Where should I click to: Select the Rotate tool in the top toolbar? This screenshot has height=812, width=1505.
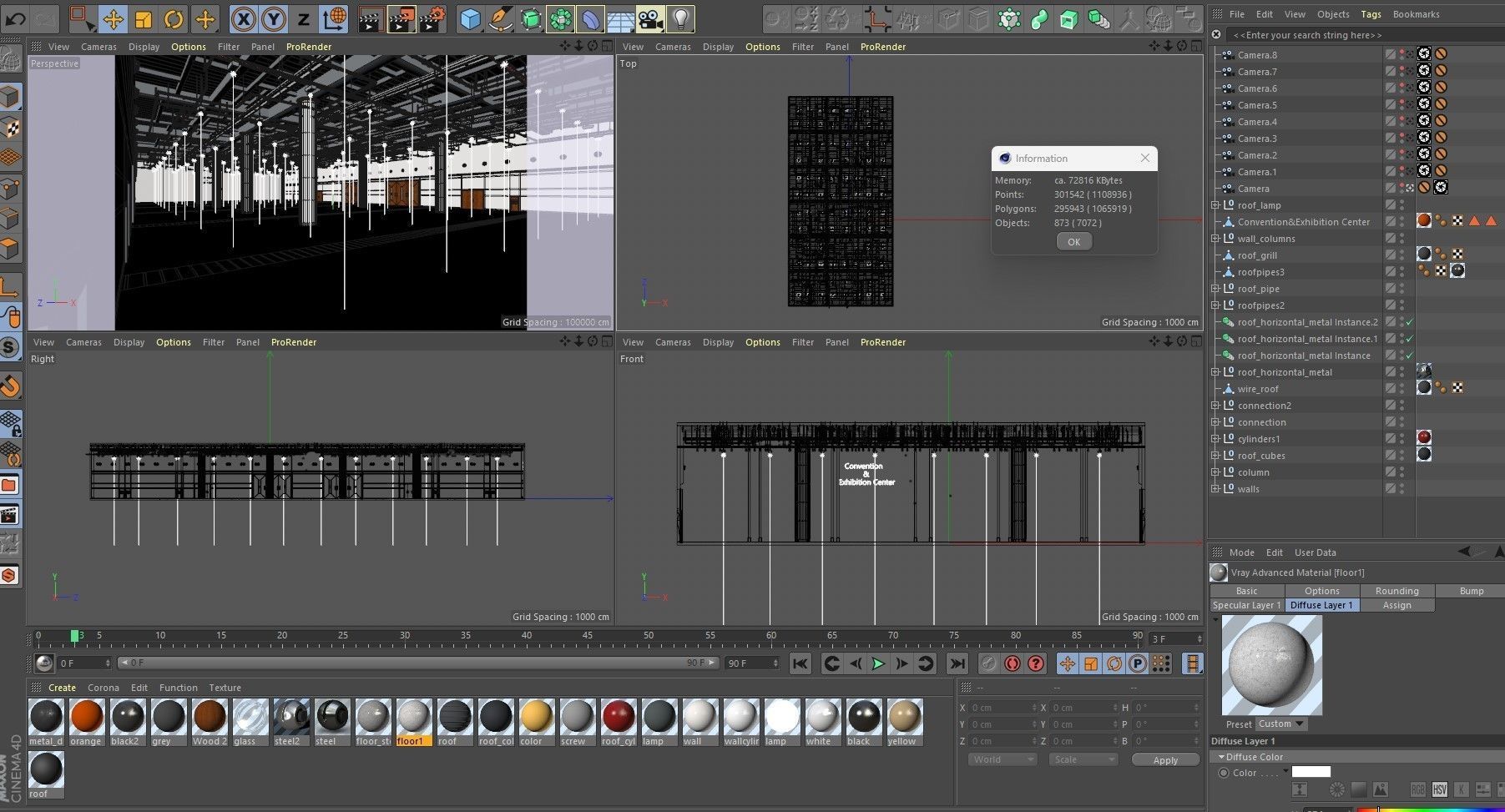click(174, 18)
